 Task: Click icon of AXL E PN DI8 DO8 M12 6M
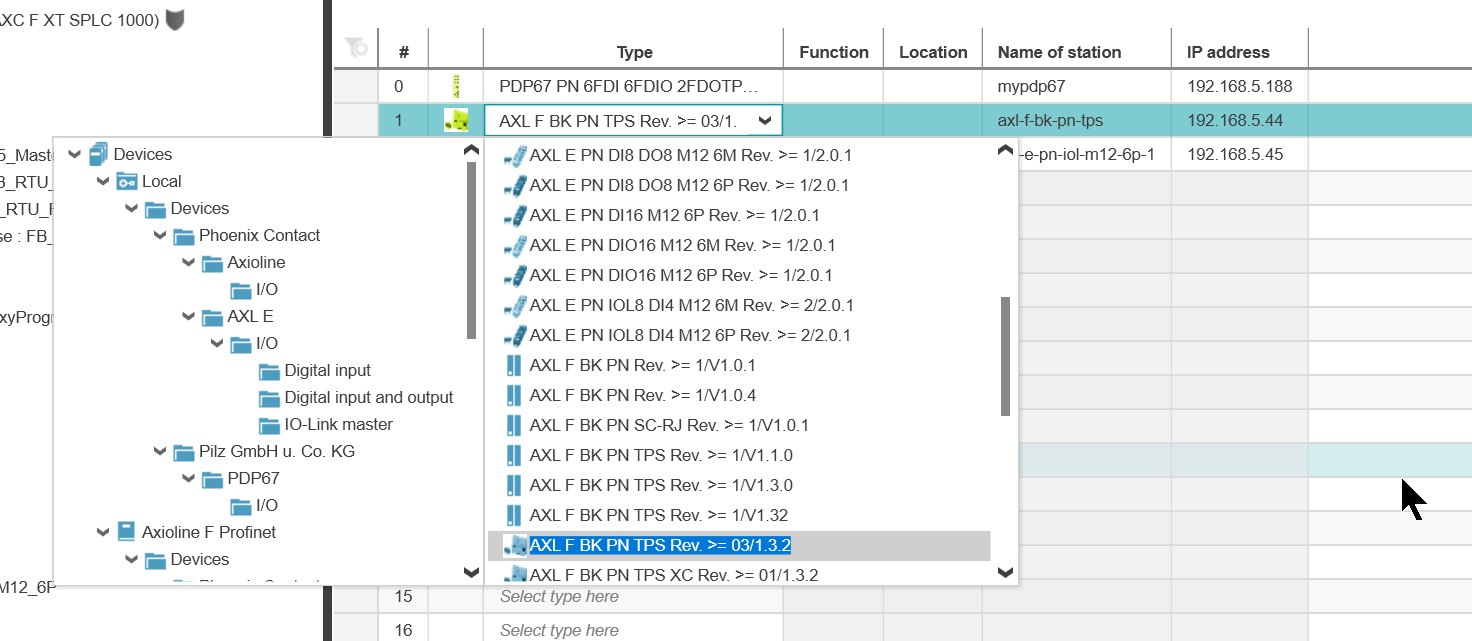(514, 155)
